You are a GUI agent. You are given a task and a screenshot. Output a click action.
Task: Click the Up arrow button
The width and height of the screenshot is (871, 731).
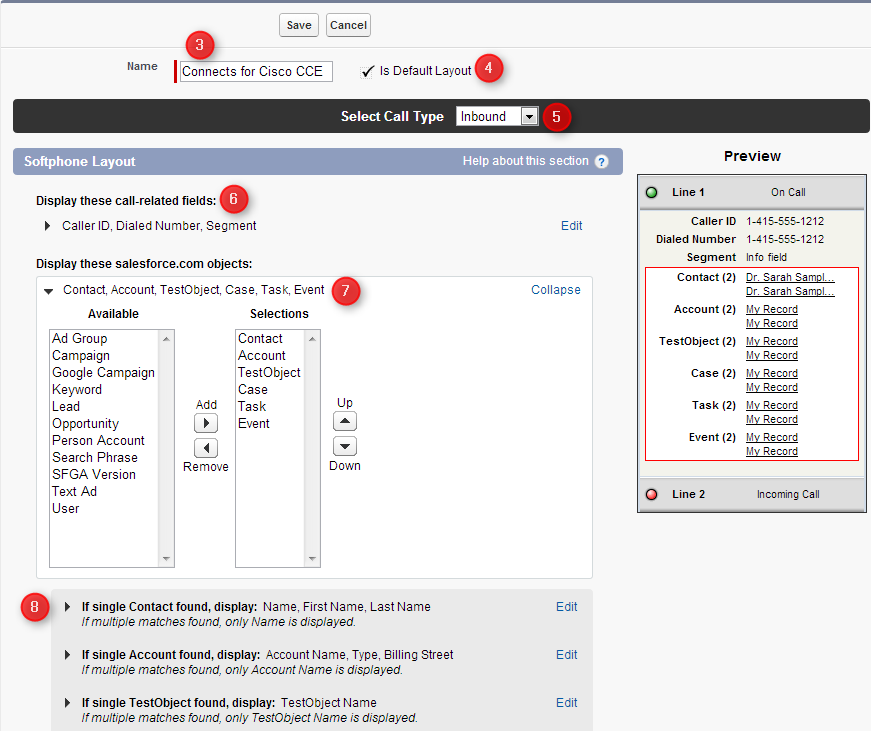coord(345,421)
